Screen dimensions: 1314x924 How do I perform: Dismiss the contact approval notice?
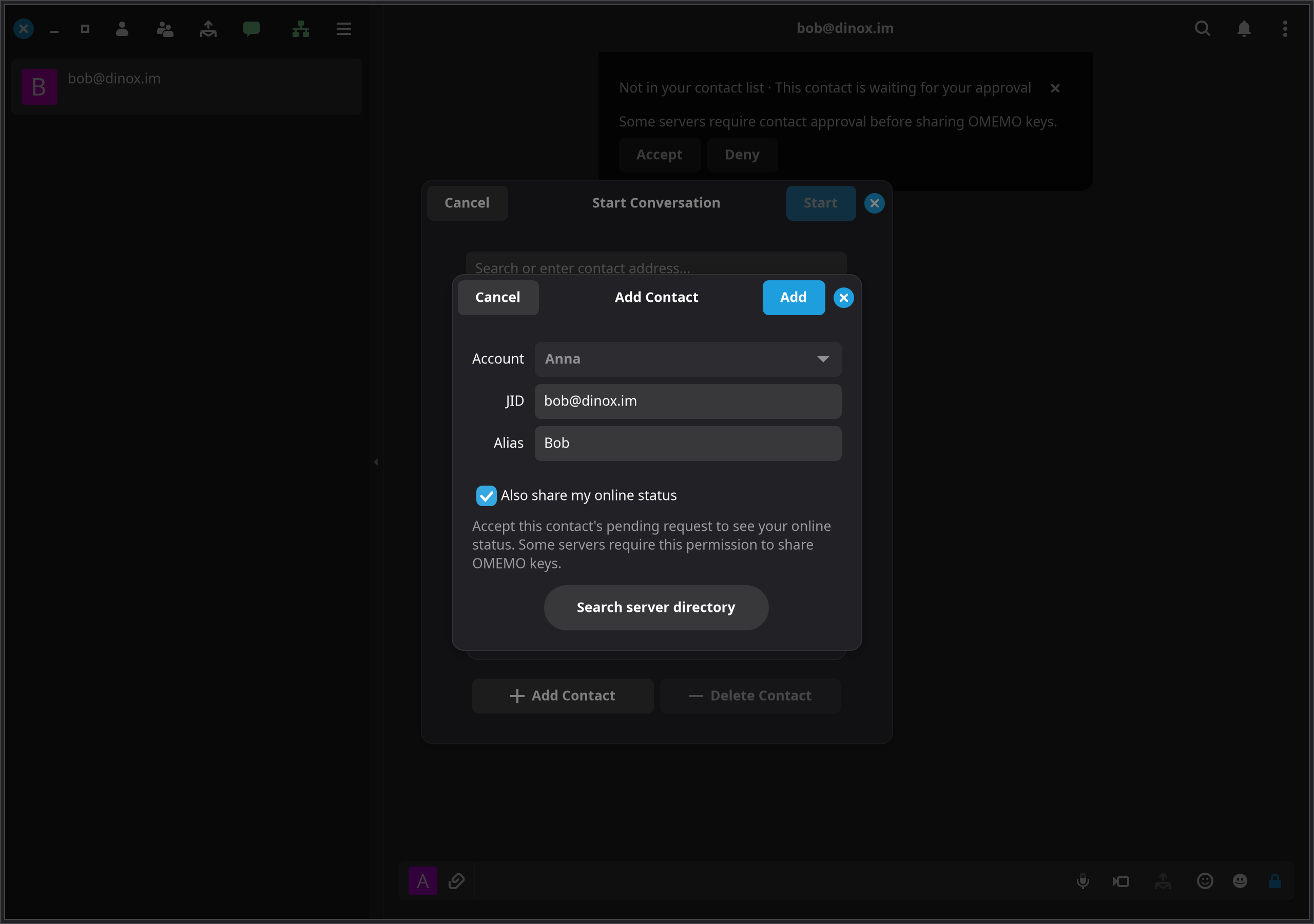coord(1055,88)
